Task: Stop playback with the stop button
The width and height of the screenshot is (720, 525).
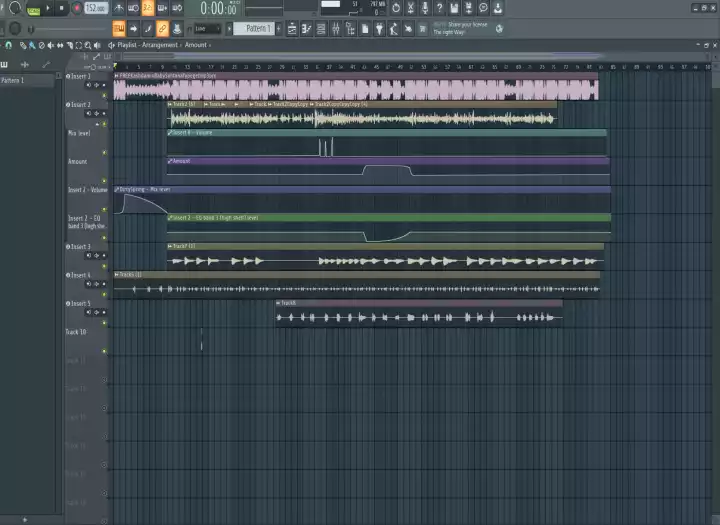Action: [x=62, y=8]
